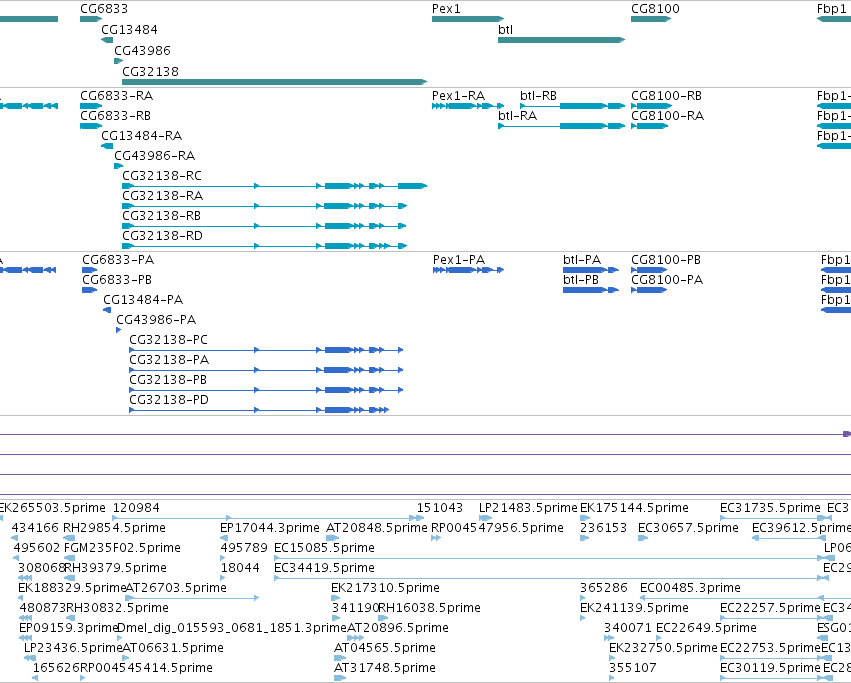Open EST AT04565.5prime
Image resolution: width=851 pixels, height=683 pixels.
click(385, 648)
